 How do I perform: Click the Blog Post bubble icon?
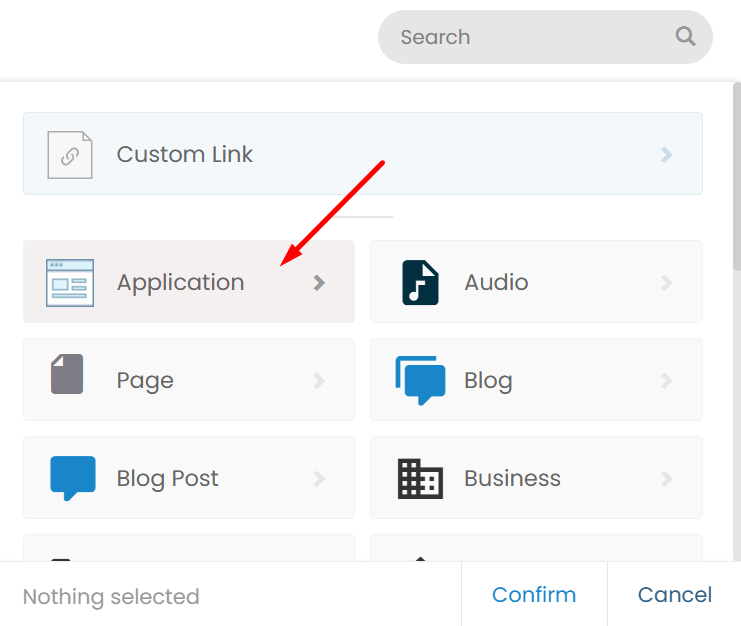coord(73,478)
